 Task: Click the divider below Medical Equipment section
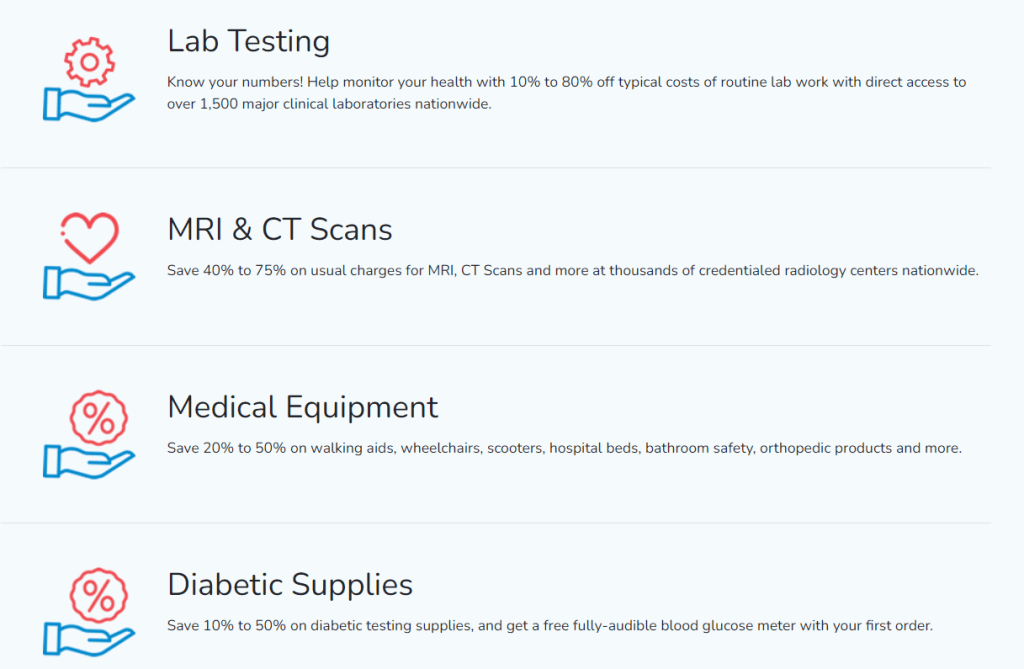pos(496,523)
